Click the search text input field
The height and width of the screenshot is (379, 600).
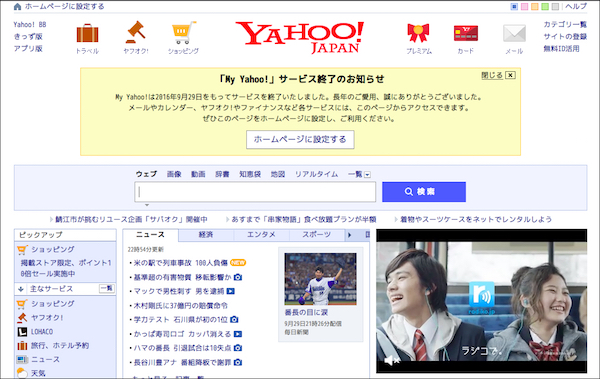(255, 192)
